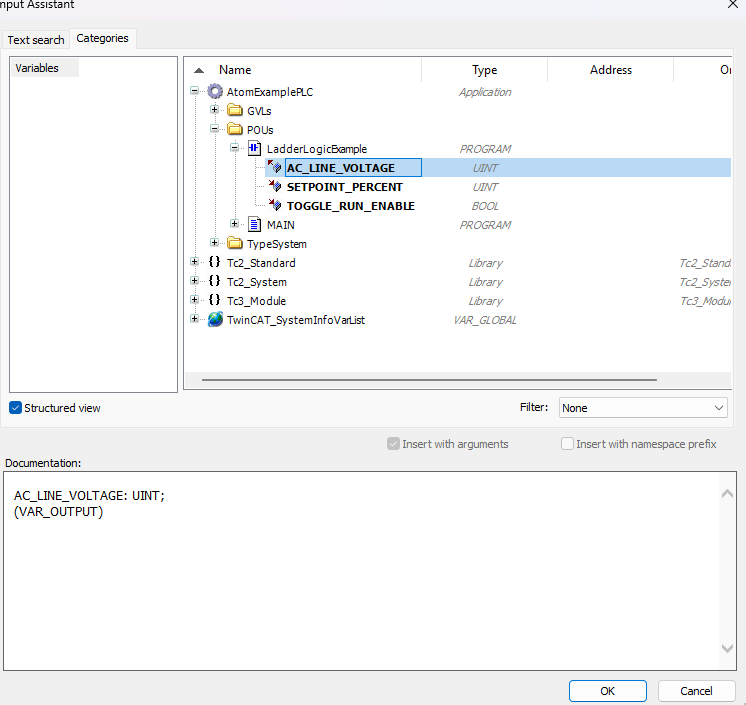Switch to the Categories tab
Image resolution: width=746 pixels, height=705 pixels.
102,38
